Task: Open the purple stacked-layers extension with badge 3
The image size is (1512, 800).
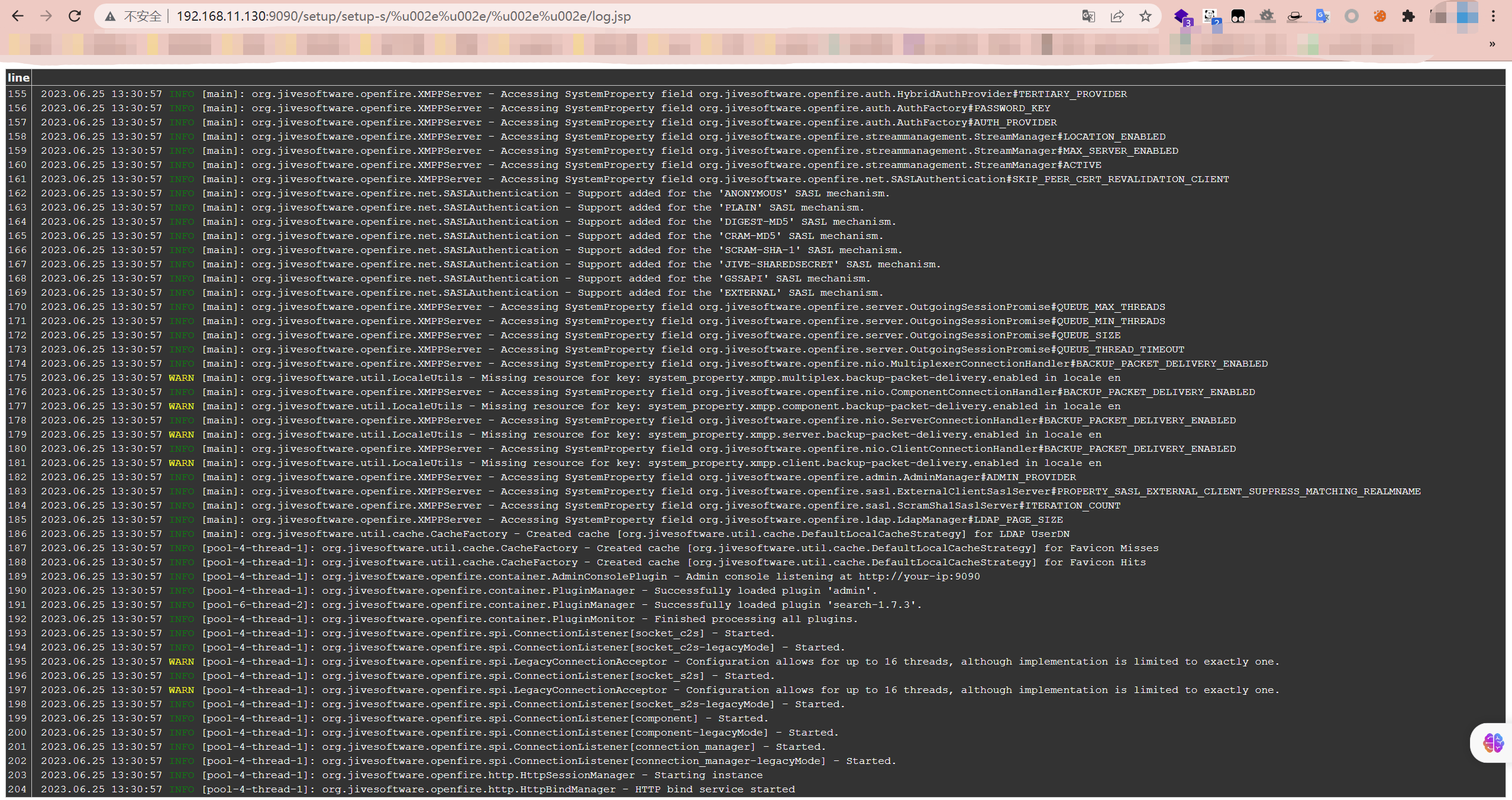Action: point(1182,16)
